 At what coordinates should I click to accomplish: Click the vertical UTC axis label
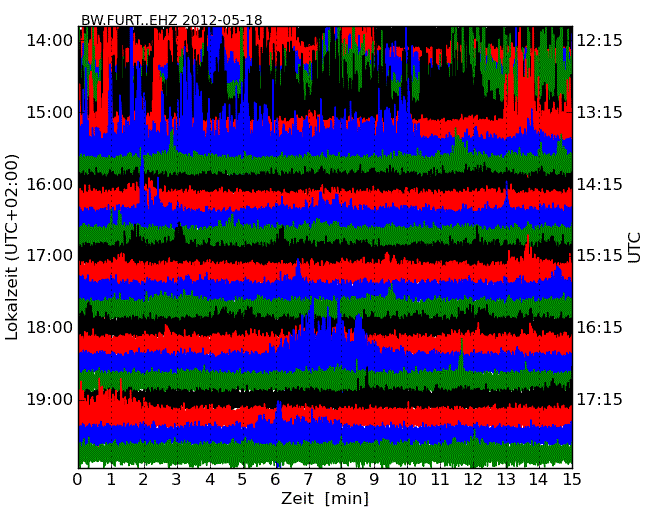click(x=634, y=248)
